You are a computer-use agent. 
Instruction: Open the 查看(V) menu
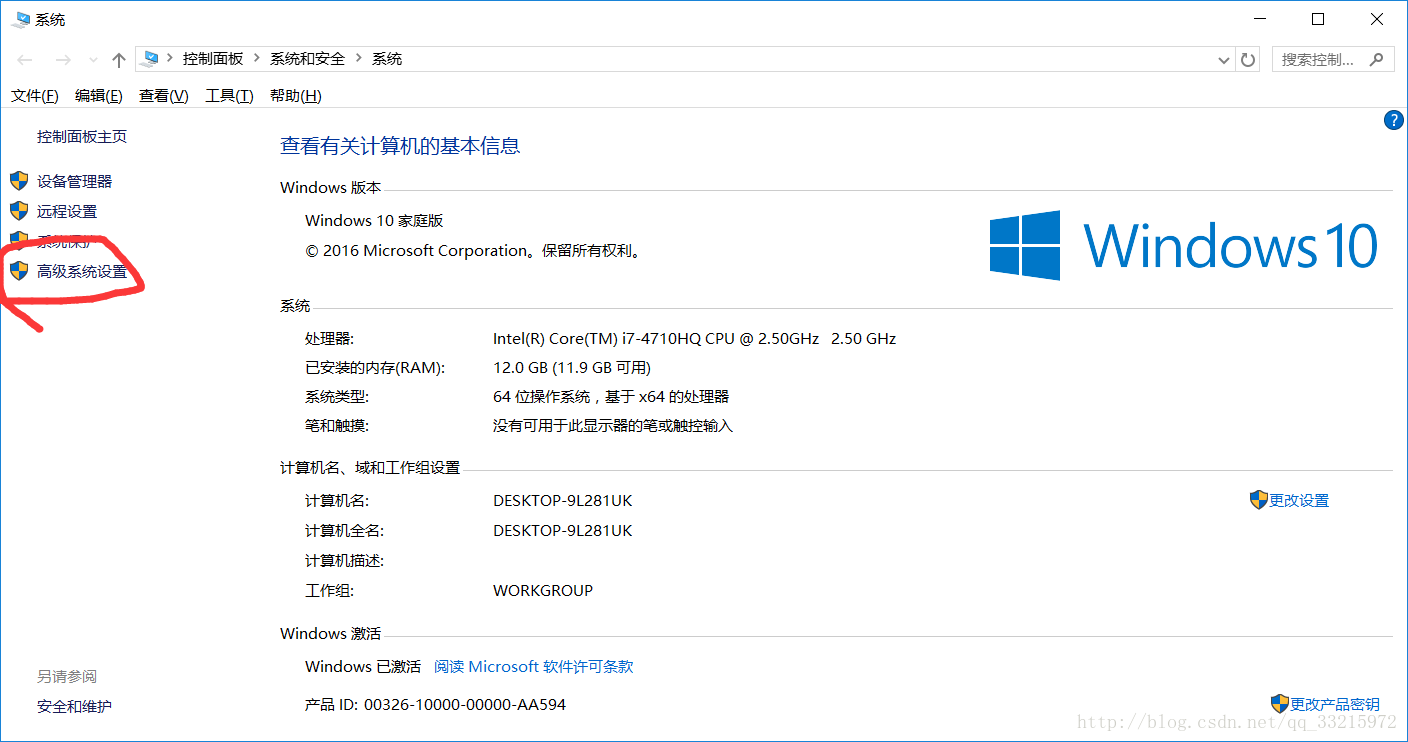(164, 96)
